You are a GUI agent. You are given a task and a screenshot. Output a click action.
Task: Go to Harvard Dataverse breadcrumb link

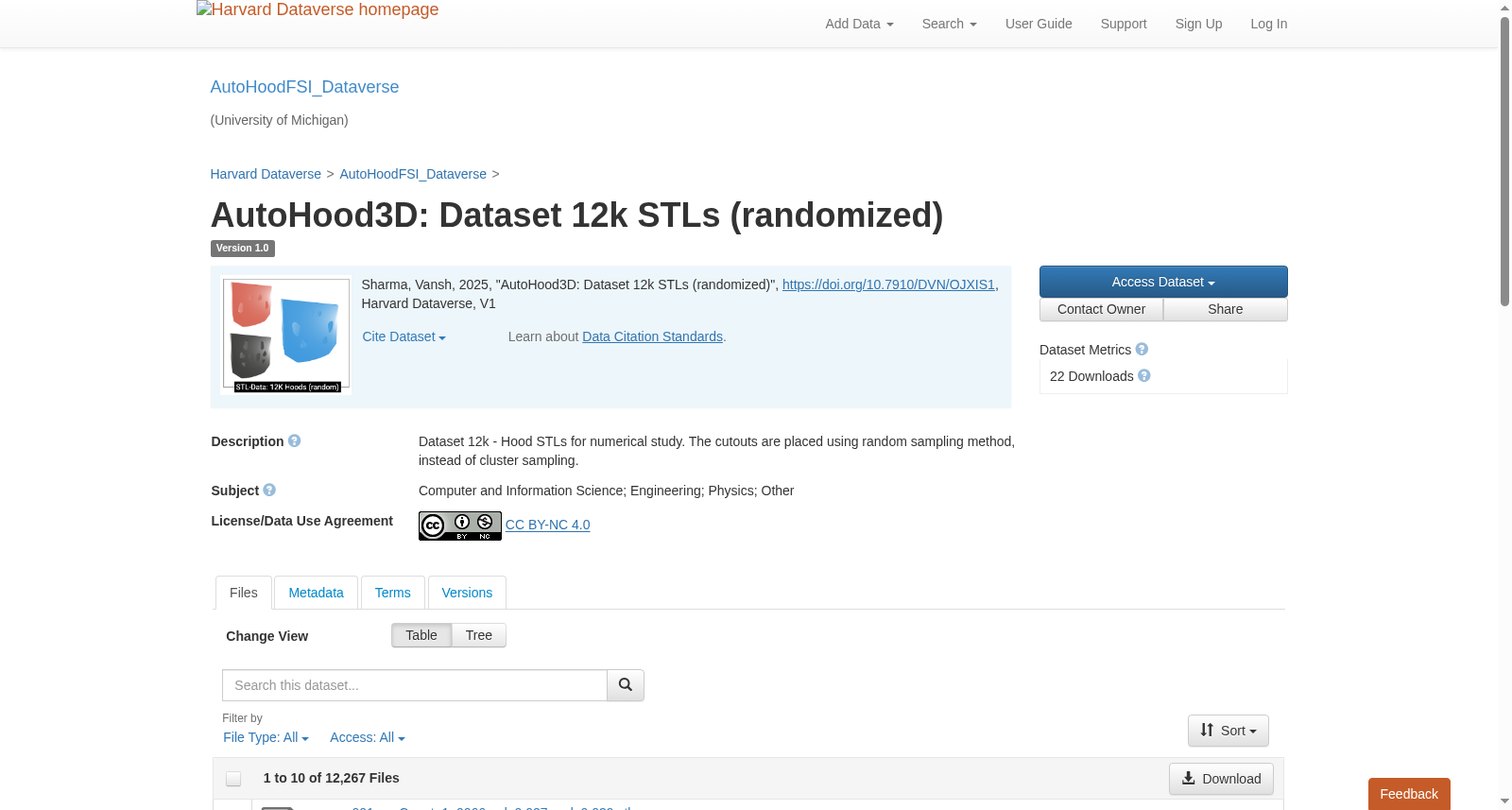click(x=266, y=174)
